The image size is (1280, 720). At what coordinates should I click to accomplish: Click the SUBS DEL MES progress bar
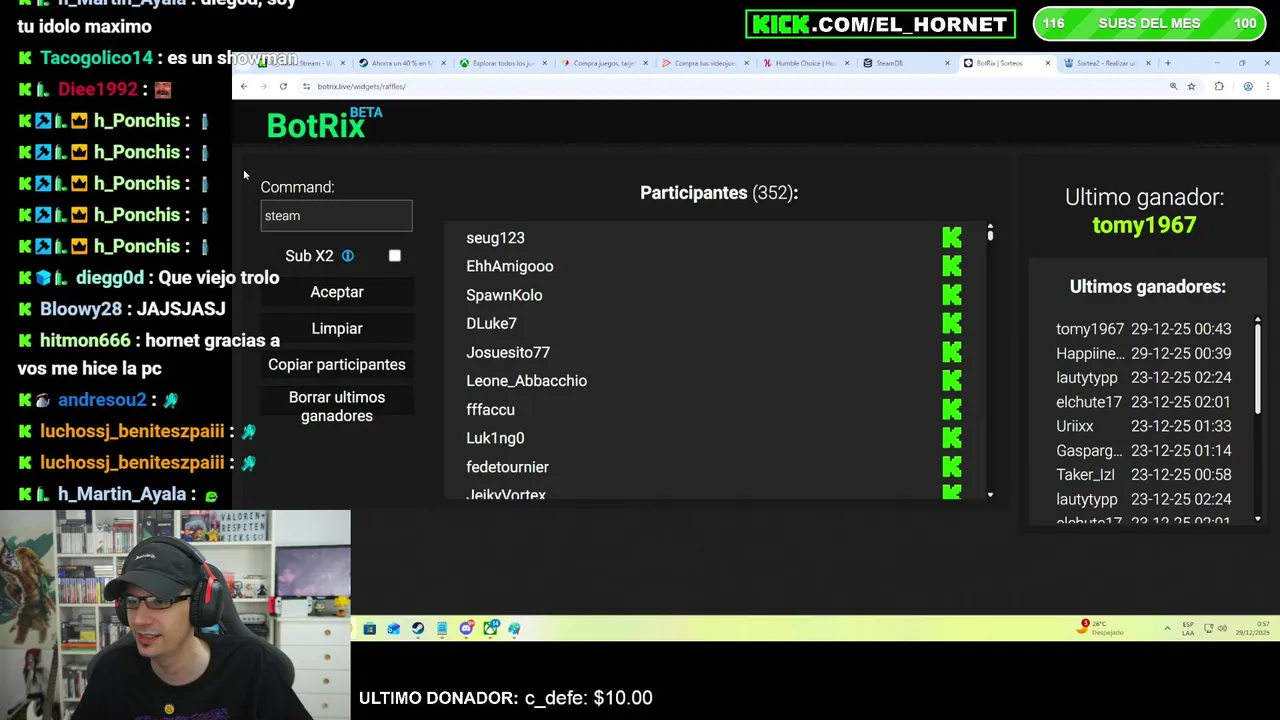point(1149,24)
